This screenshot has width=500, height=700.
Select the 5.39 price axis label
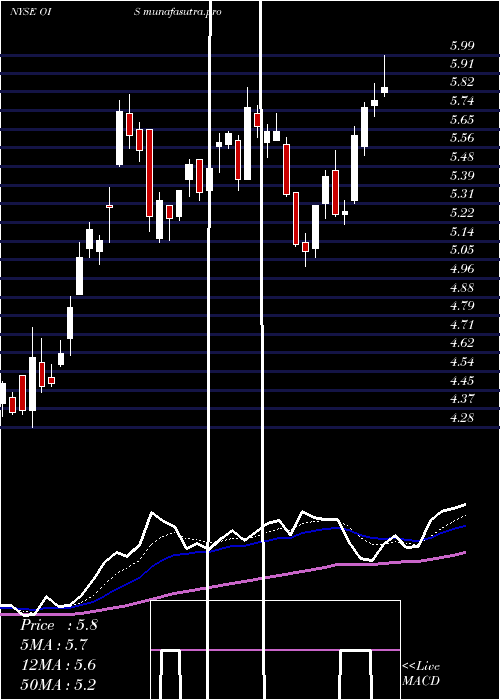coord(462,175)
